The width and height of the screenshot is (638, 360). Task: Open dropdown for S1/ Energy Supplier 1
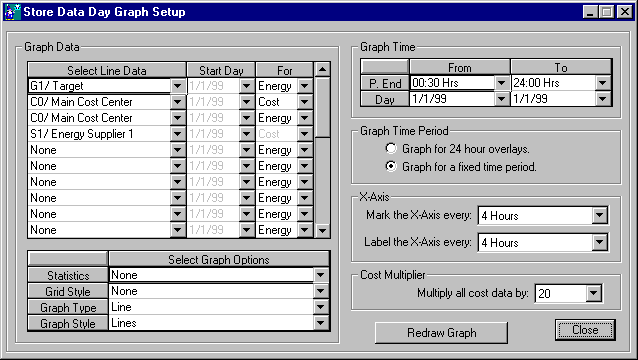pyautogui.click(x=177, y=134)
